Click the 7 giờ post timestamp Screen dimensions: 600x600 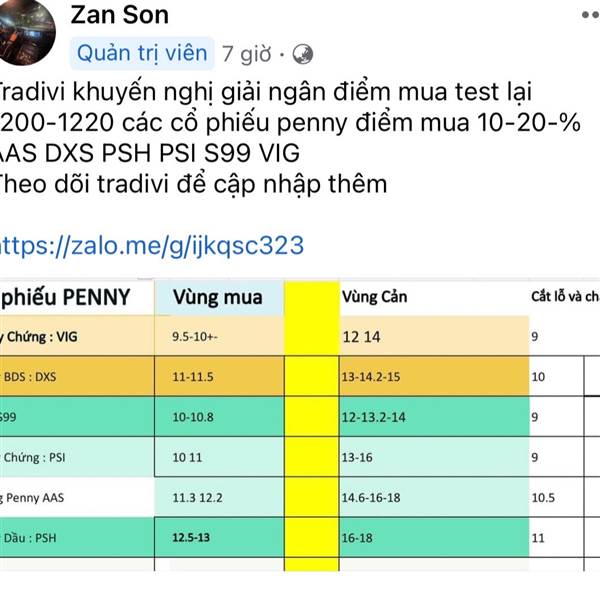[246, 54]
